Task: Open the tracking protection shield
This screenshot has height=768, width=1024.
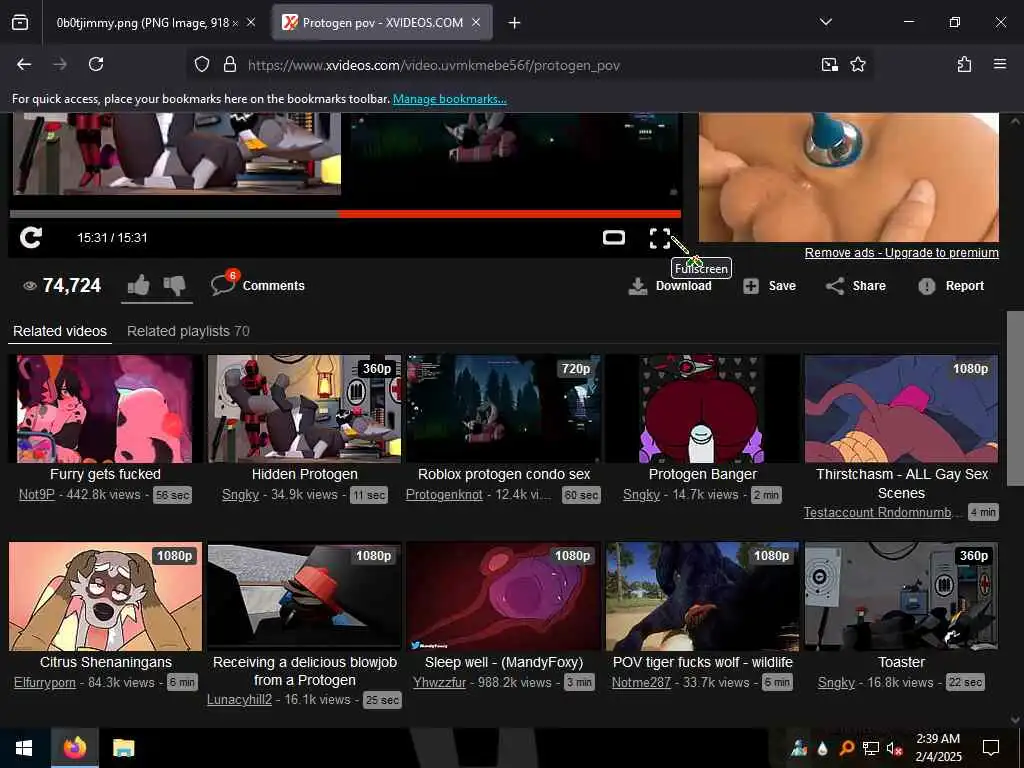Action: (x=202, y=65)
